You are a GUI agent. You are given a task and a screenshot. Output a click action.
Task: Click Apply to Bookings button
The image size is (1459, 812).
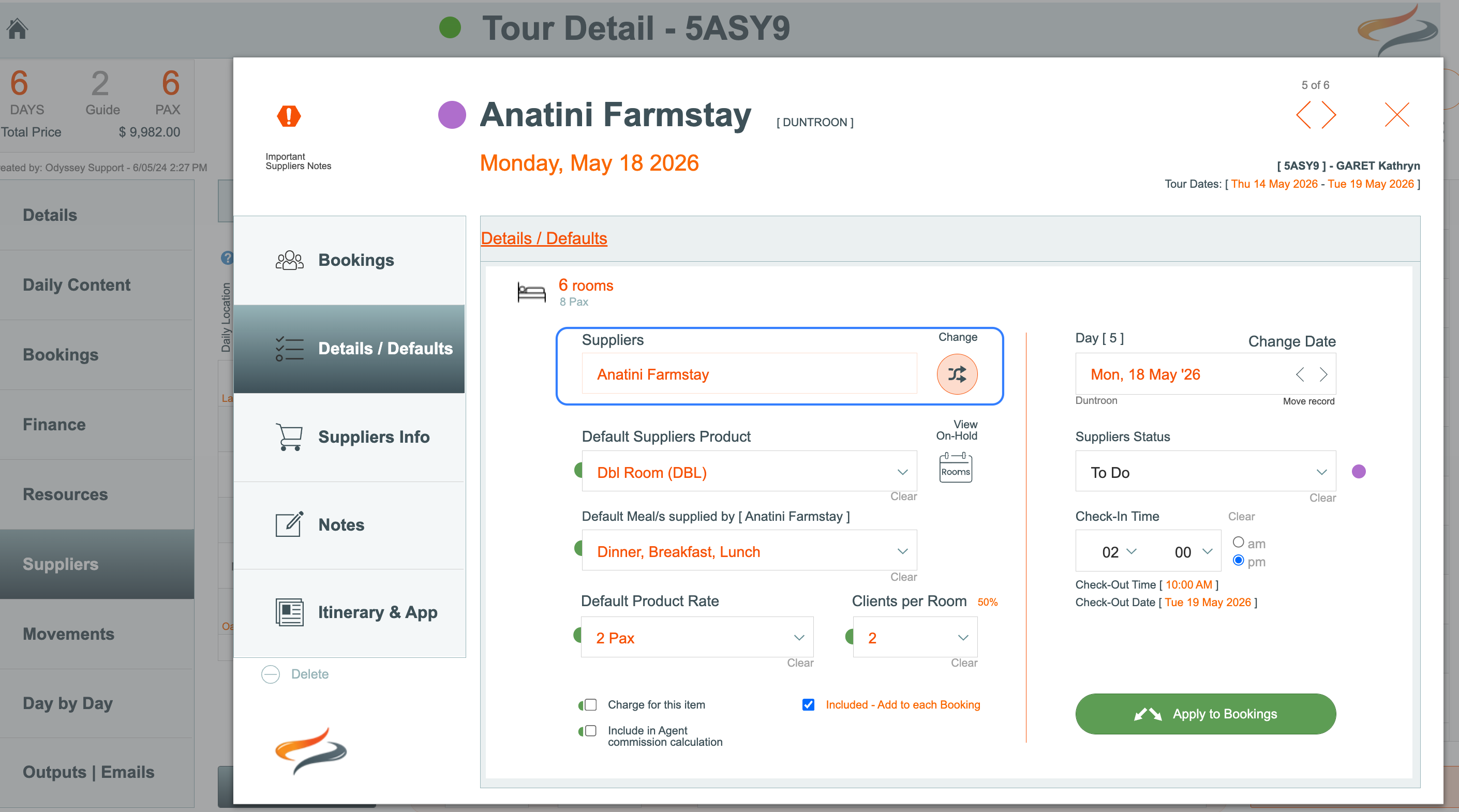point(1205,713)
